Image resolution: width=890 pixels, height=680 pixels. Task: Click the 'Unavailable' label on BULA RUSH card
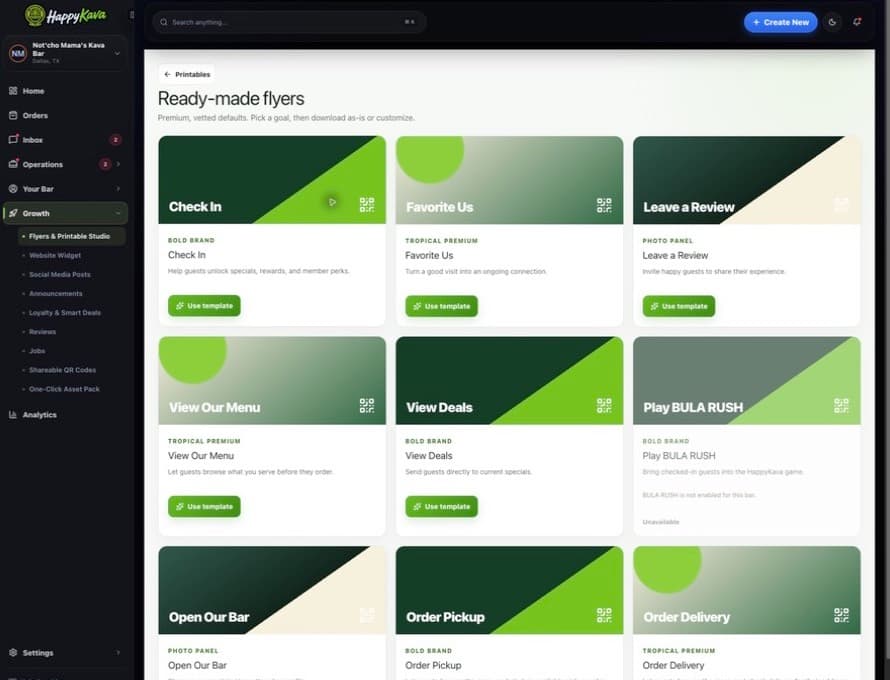(x=661, y=522)
